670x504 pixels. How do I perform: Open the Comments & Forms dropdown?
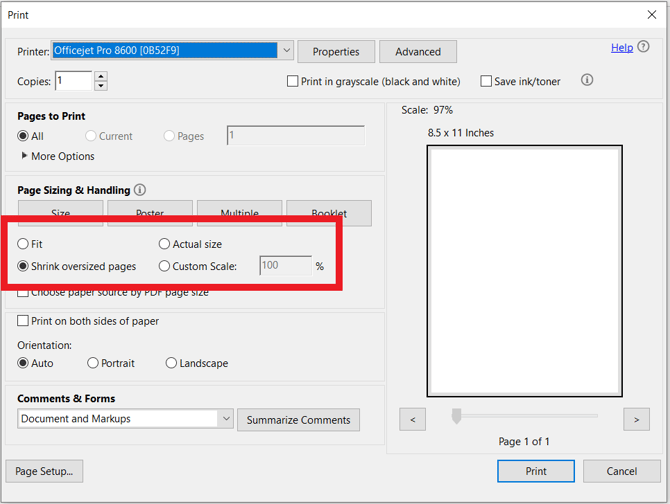click(x=226, y=419)
